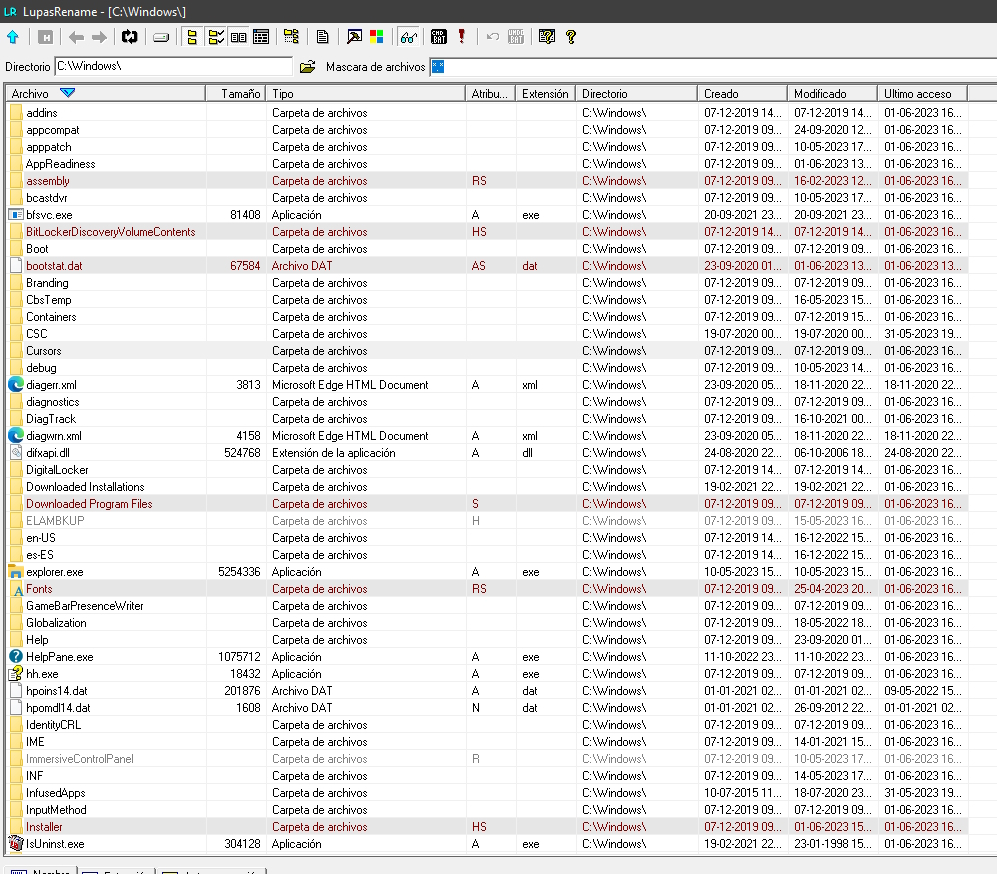
Task: Click 'Extensión de la aplicación' type cell
Action: pyautogui.click(x=333, y=453)
